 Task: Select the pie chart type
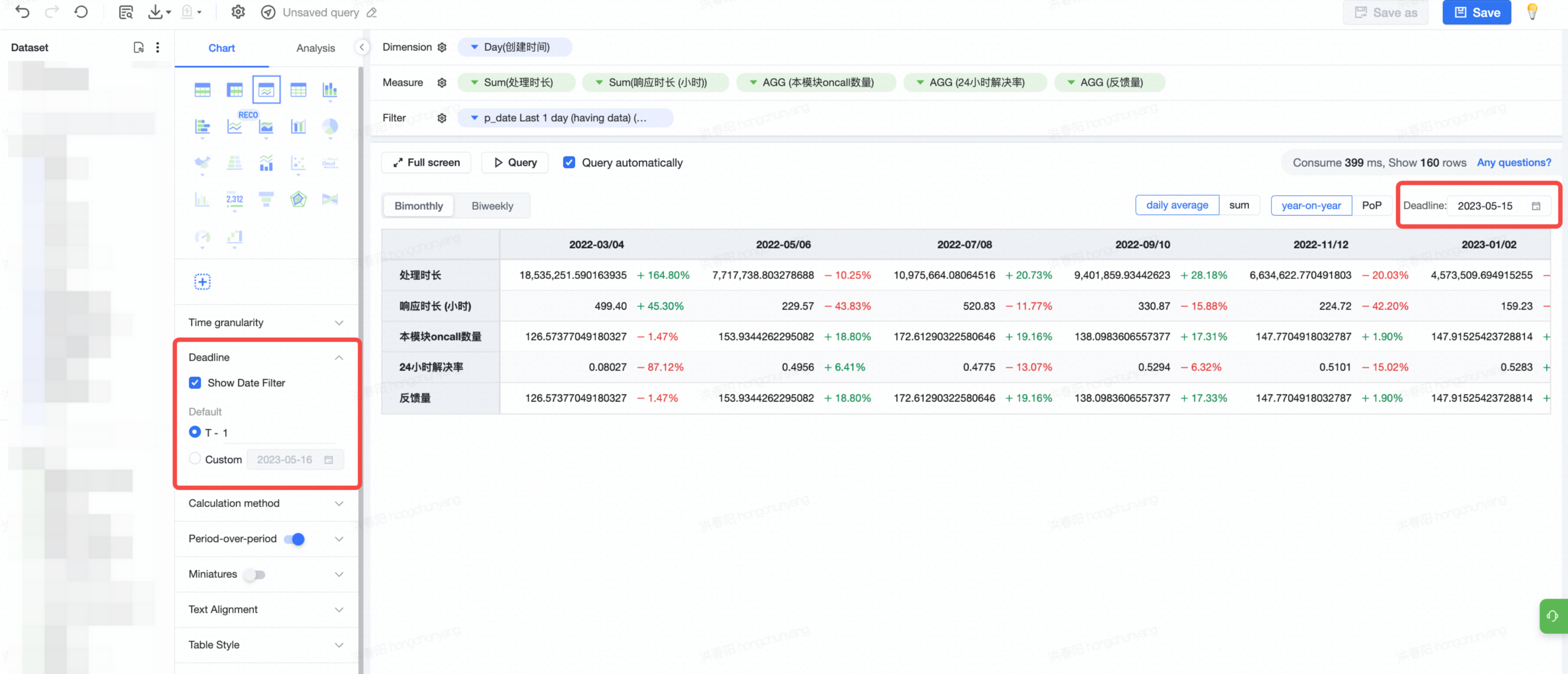tap(330, 126)
